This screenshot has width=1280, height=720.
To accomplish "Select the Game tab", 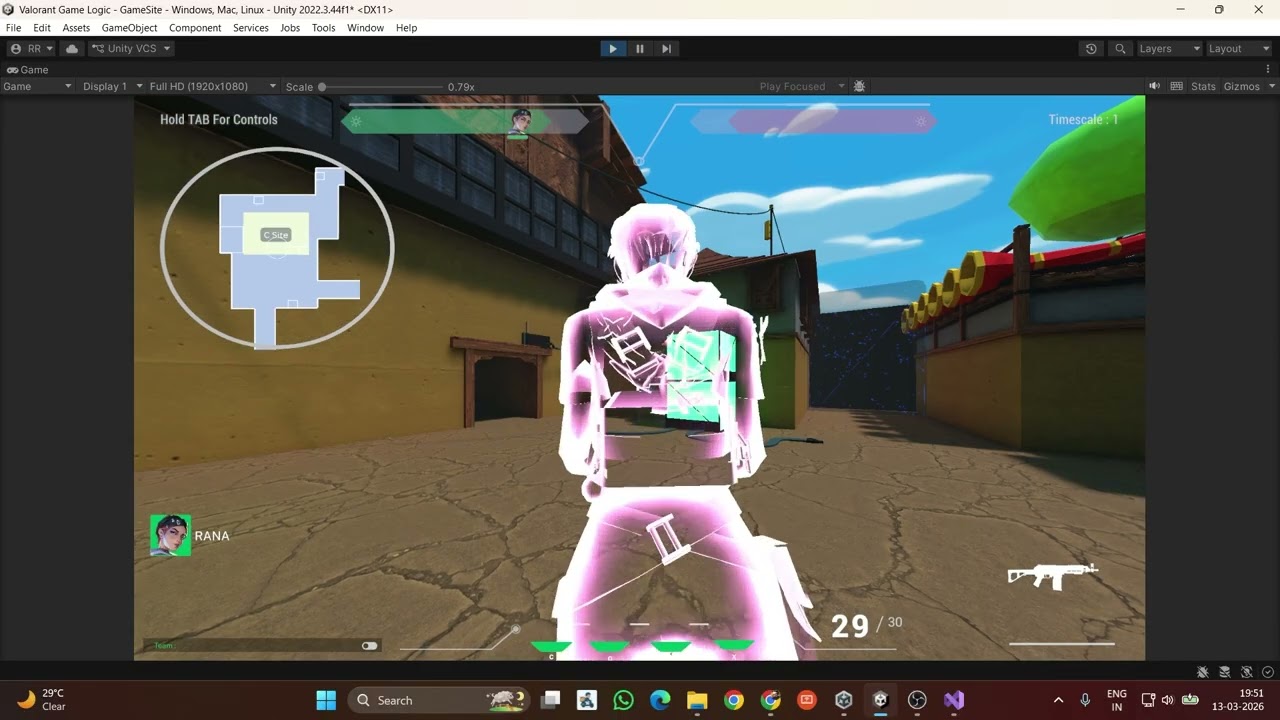I will point(28,70).
